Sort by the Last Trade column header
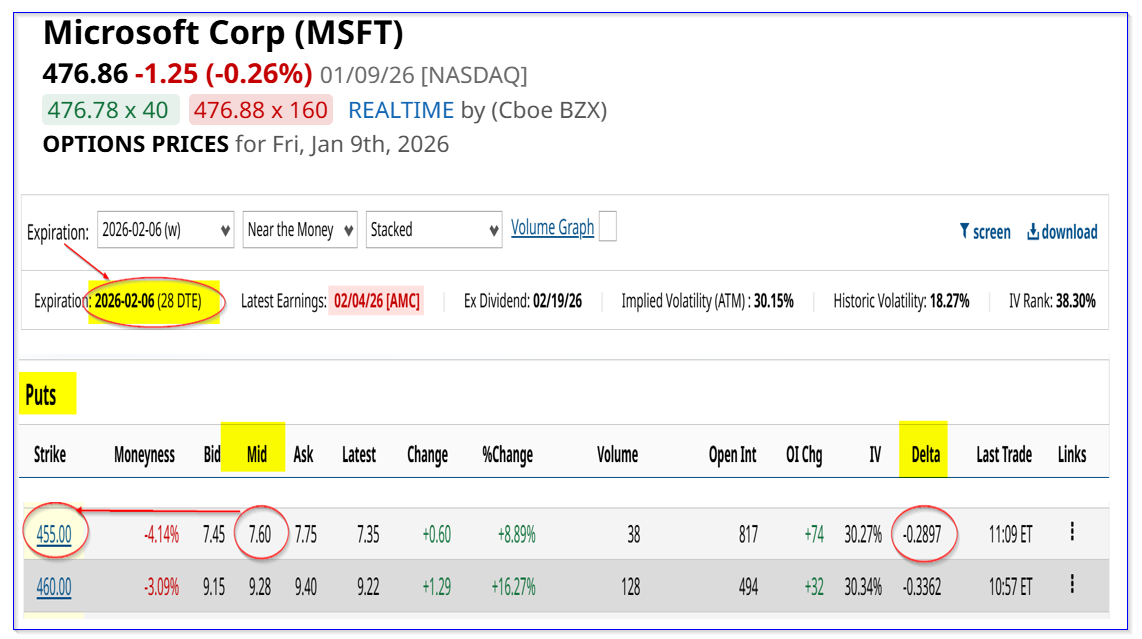This screenshot has height=639, width=1142. (1003, 455)
